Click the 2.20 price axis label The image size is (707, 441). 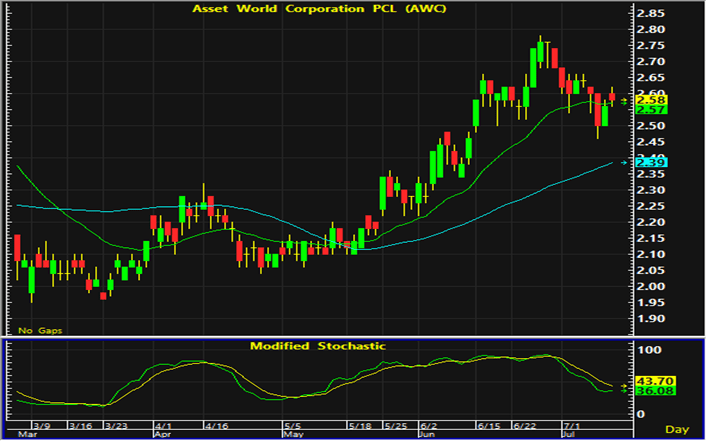[x=650, y=222]
